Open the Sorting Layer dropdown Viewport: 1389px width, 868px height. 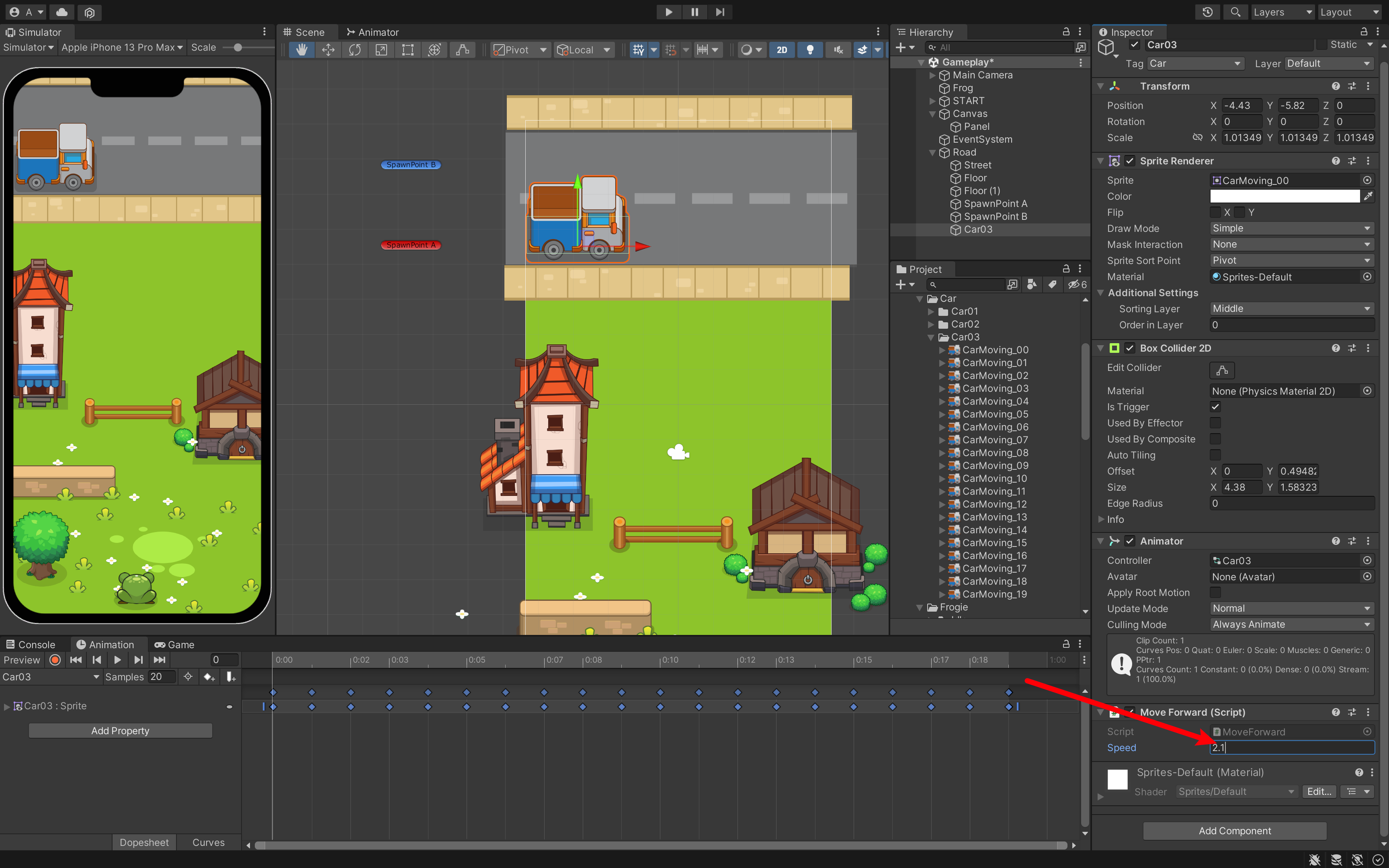click(1291, 309)
